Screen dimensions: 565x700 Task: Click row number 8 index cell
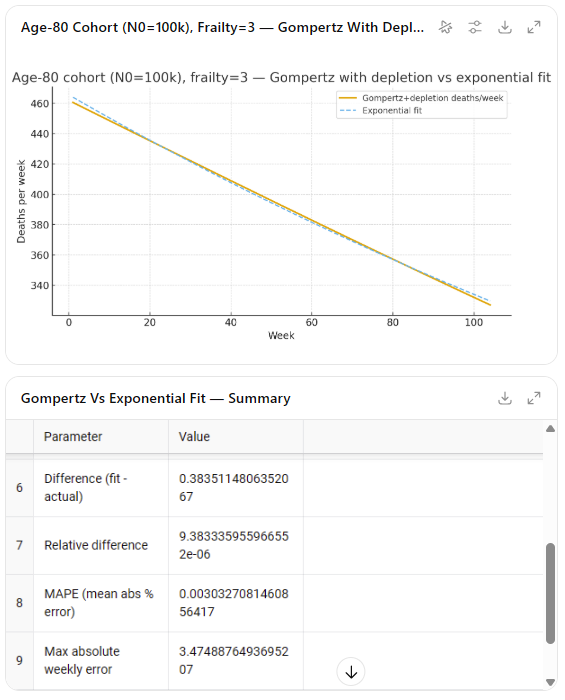pyautogui.click(x=20, y=603)
